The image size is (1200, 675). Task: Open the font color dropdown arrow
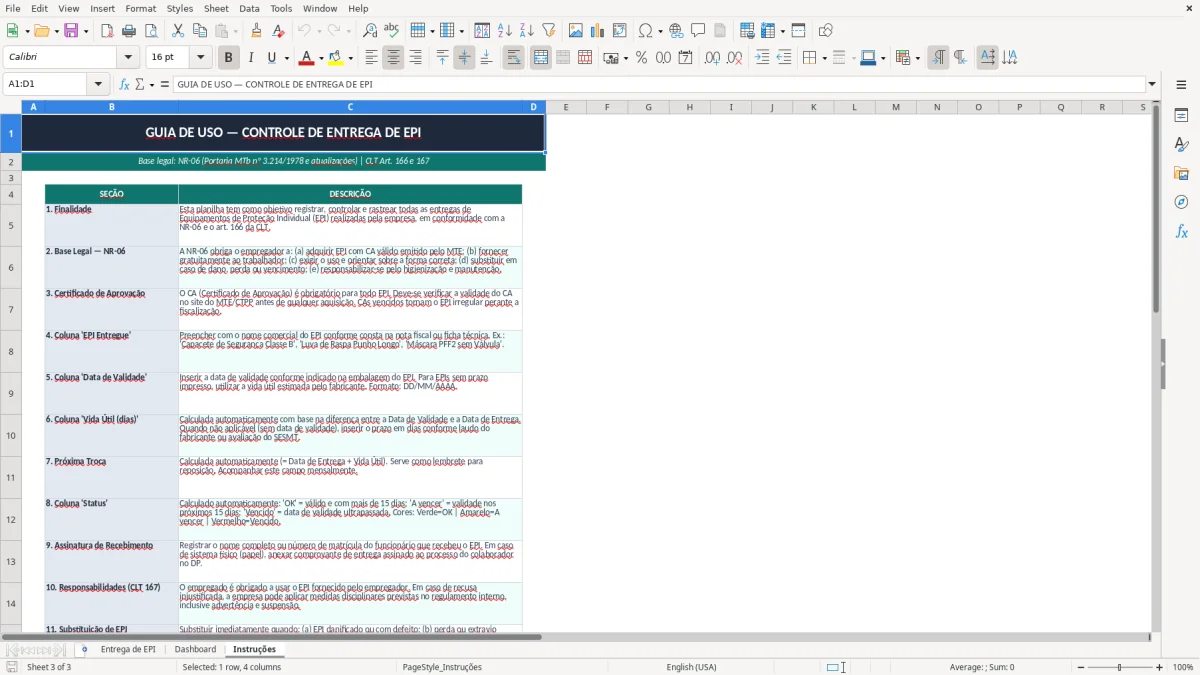[322, 58]
